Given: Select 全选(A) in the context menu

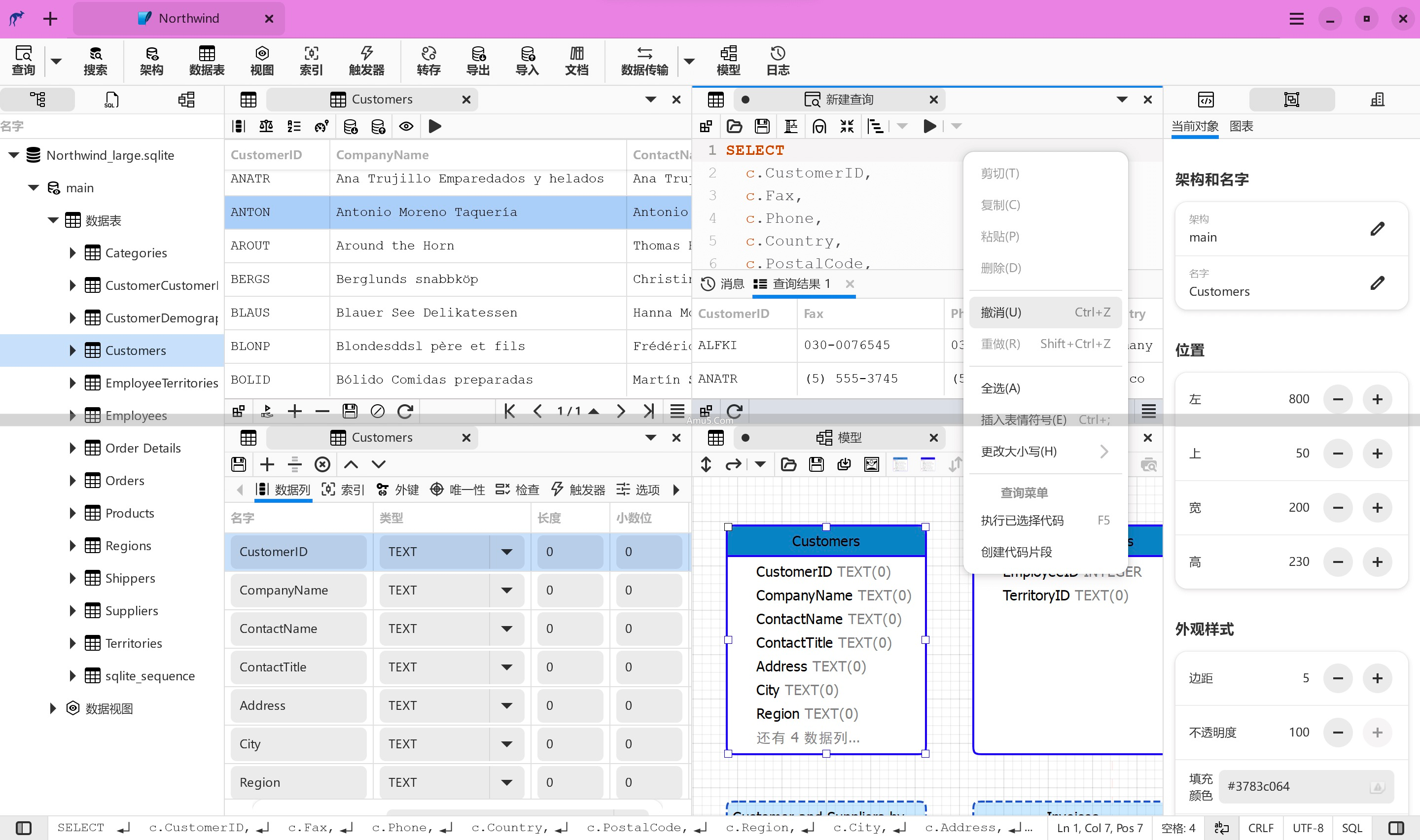Looking at the screenshot, I should point(1000,388).
